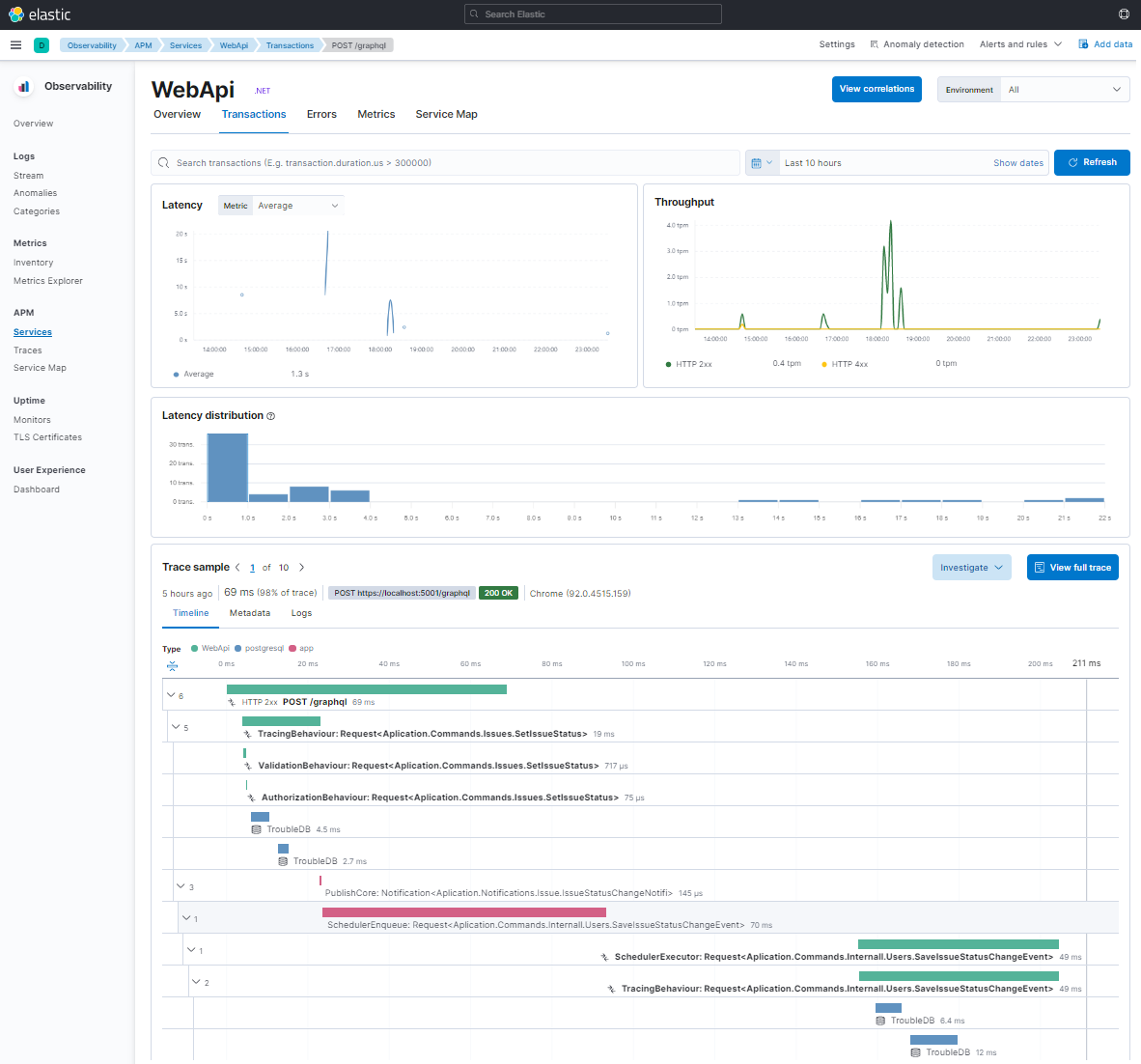Open the Metadata tab of trace sample
This screenshot has width=1141, height=1064.
tap(250, 613)
